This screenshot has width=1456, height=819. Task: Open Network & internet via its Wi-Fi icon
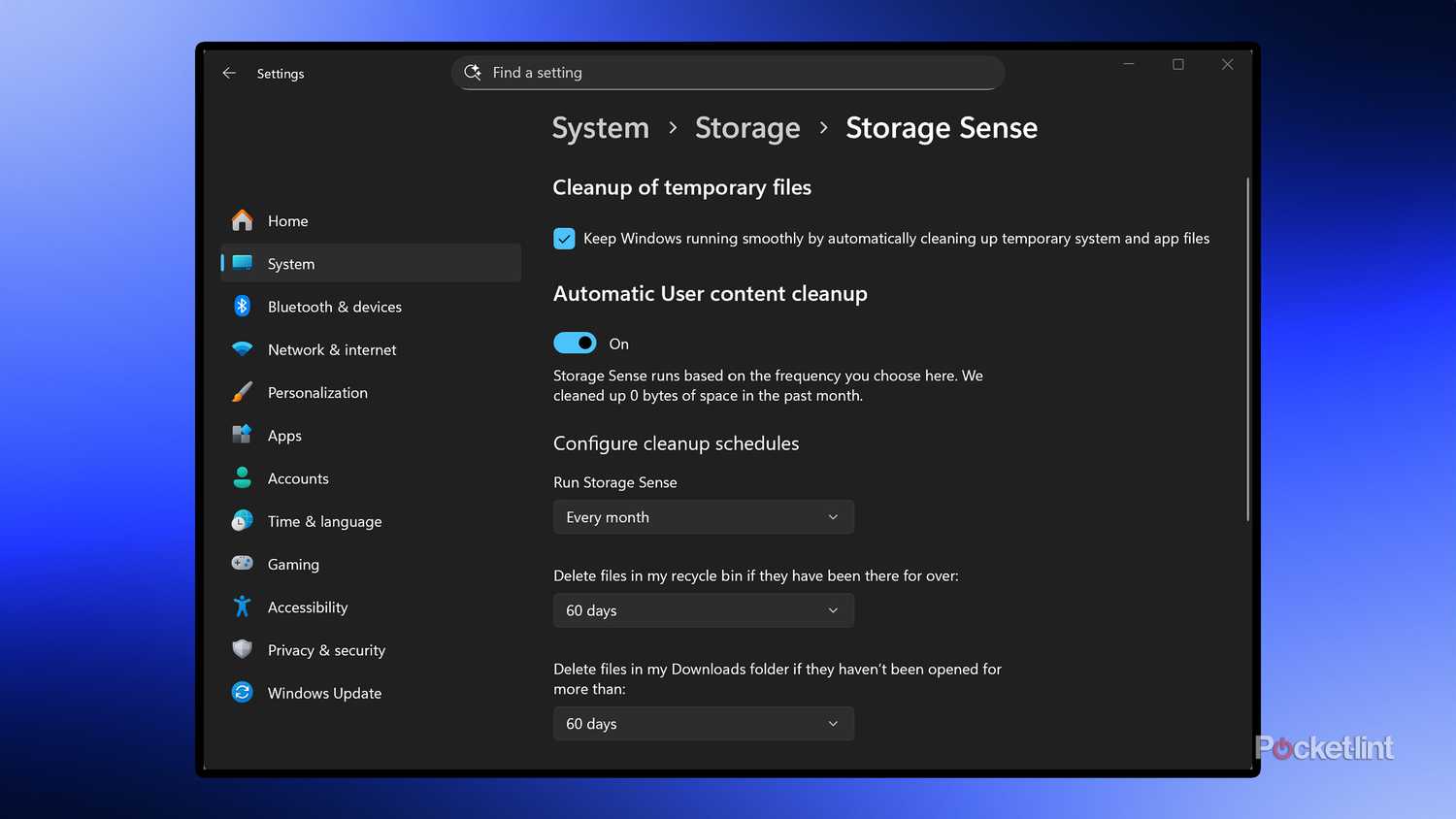pos(241,349)
